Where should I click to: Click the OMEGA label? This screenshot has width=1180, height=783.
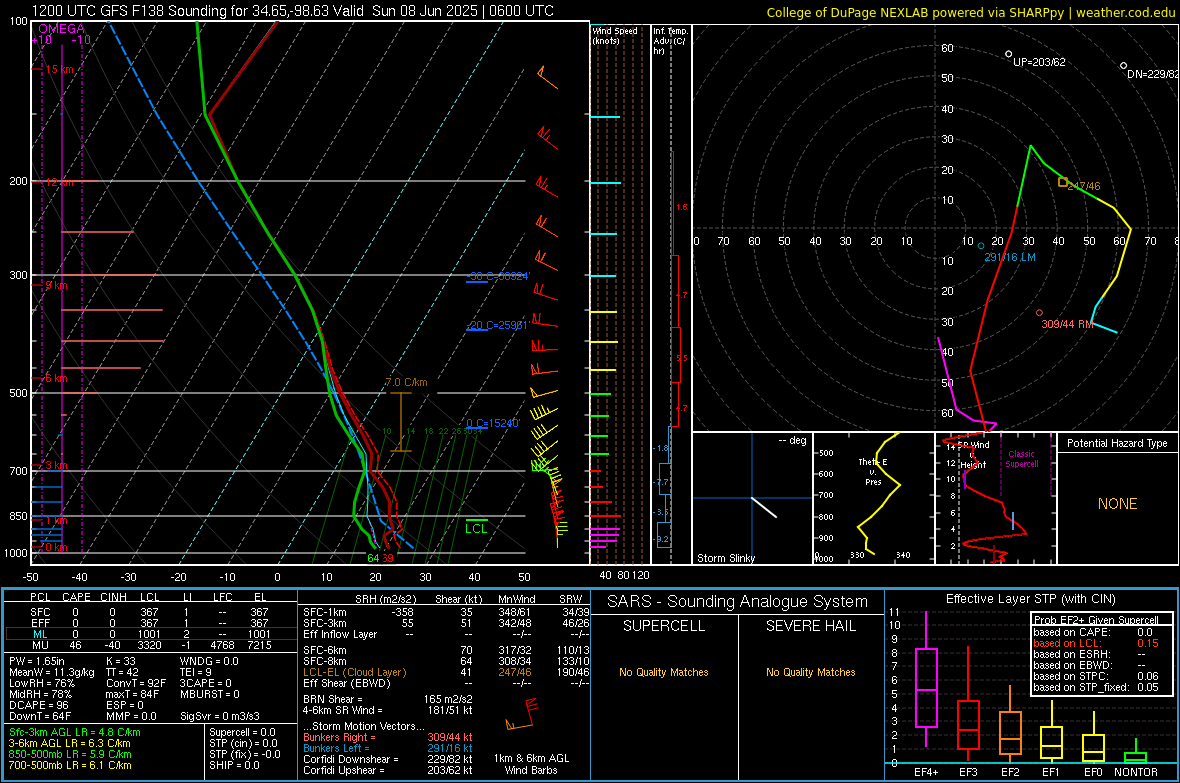62,29
